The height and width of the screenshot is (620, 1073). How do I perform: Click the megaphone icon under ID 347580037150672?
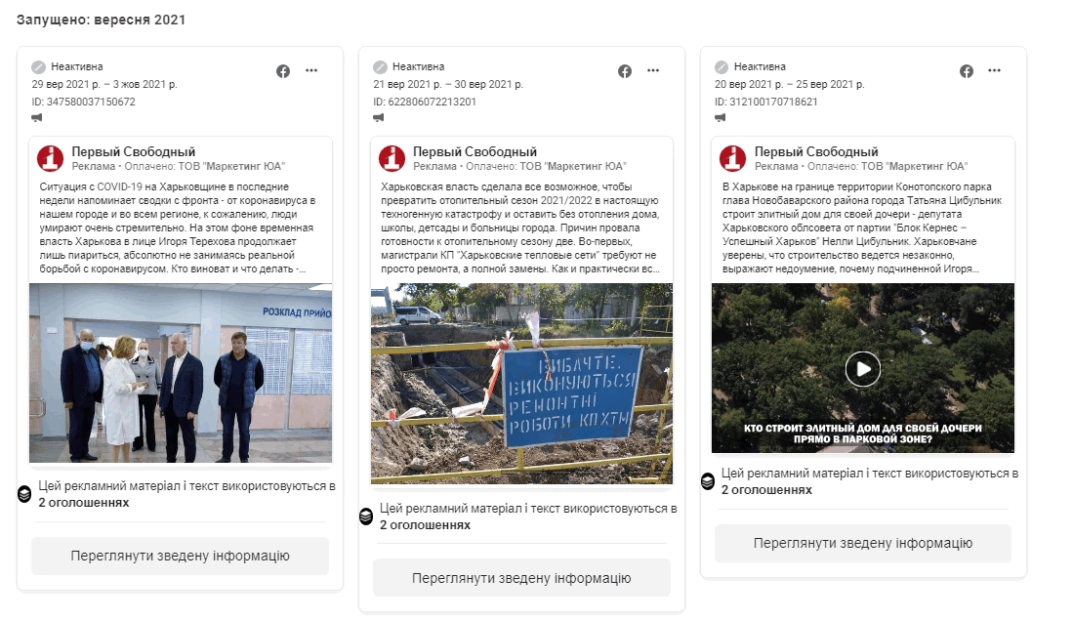coord(37,118)
